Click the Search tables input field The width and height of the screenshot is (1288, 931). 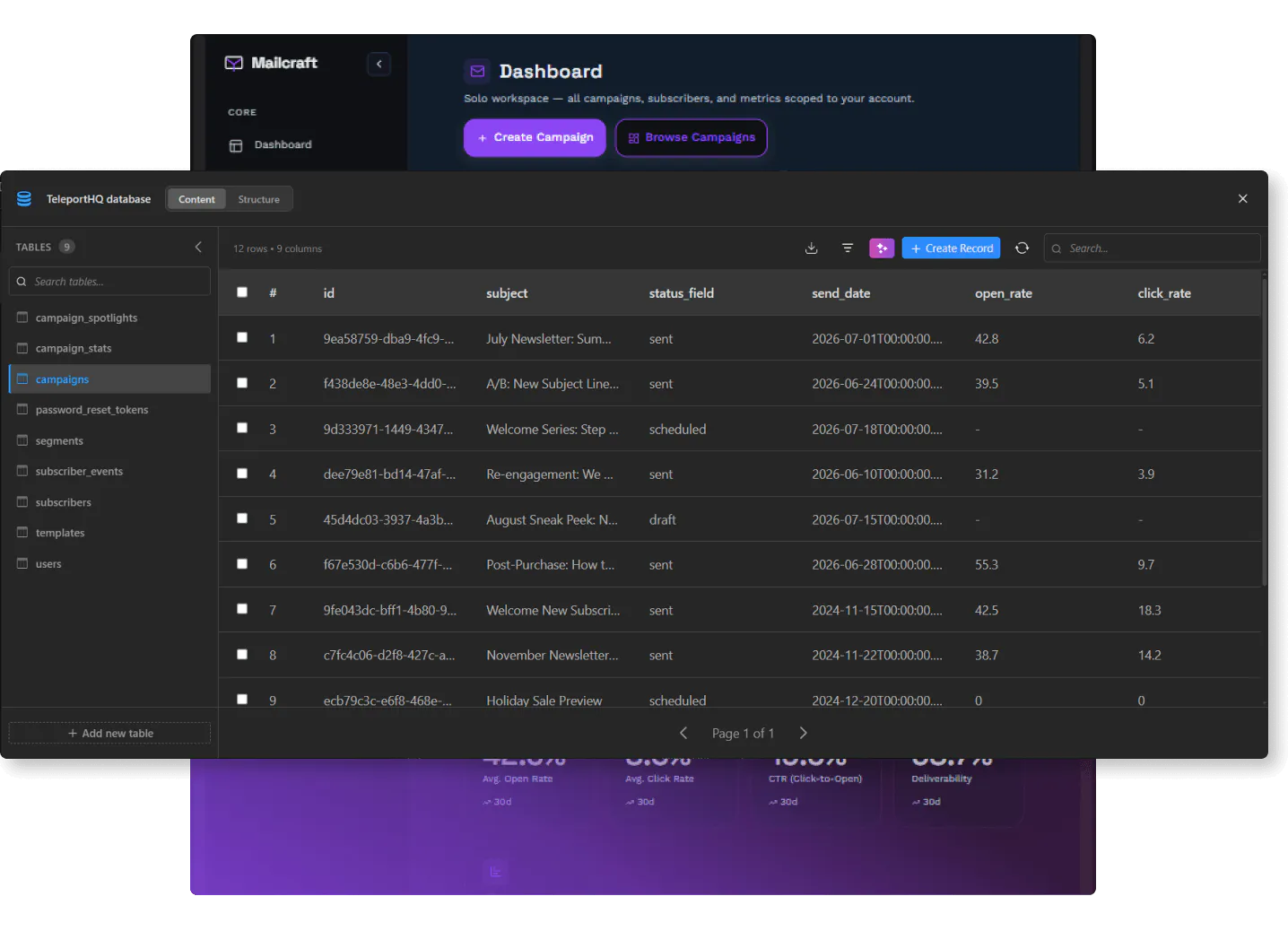[x=109, y=282]
